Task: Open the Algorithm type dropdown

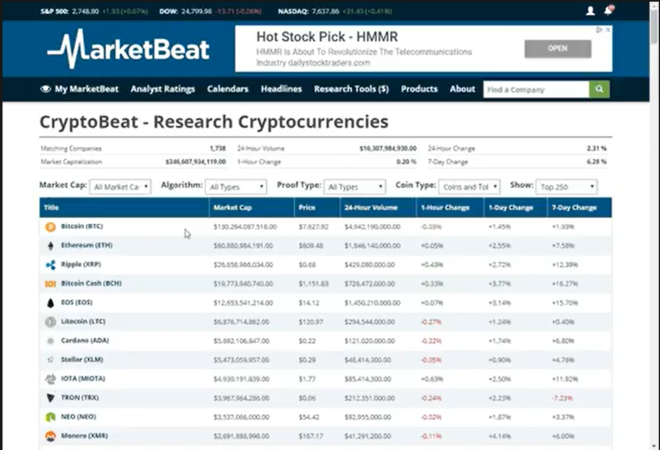Action: tap(236, 186)
